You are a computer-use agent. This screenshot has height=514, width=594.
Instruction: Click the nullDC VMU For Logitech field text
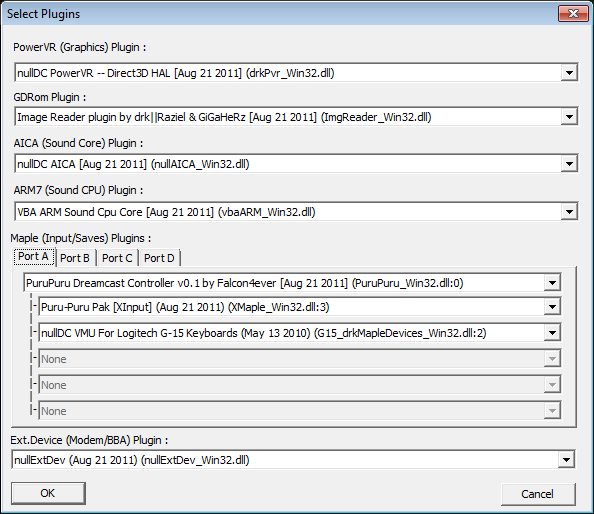click(x=264, y=333)
